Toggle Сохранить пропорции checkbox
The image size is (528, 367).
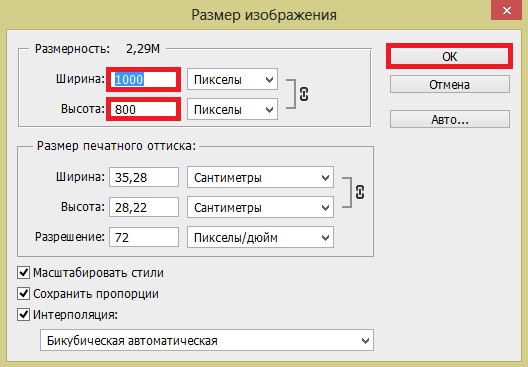point(23,294)
